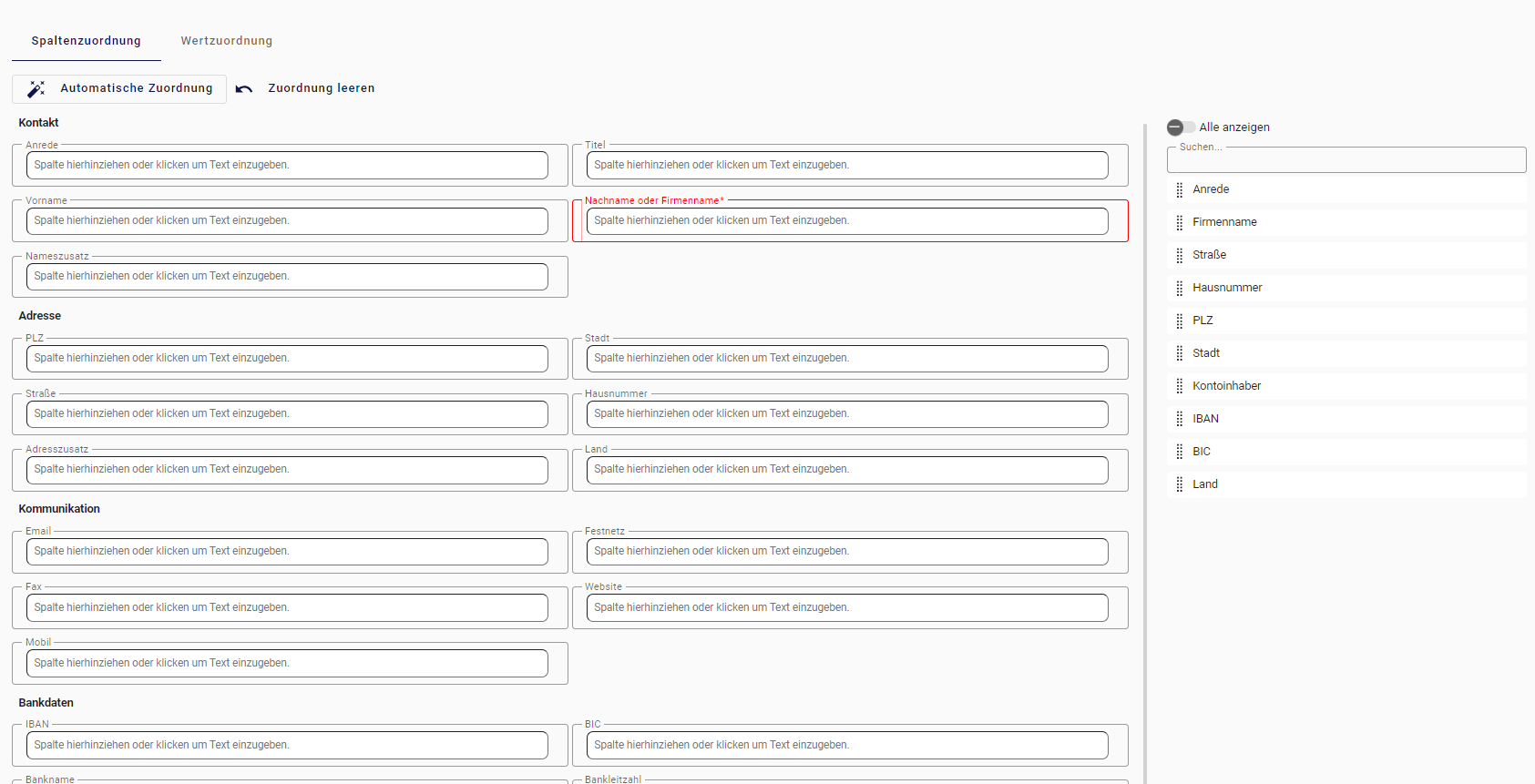Grab the drag handle next to Firmenname

coord(1180,222)
